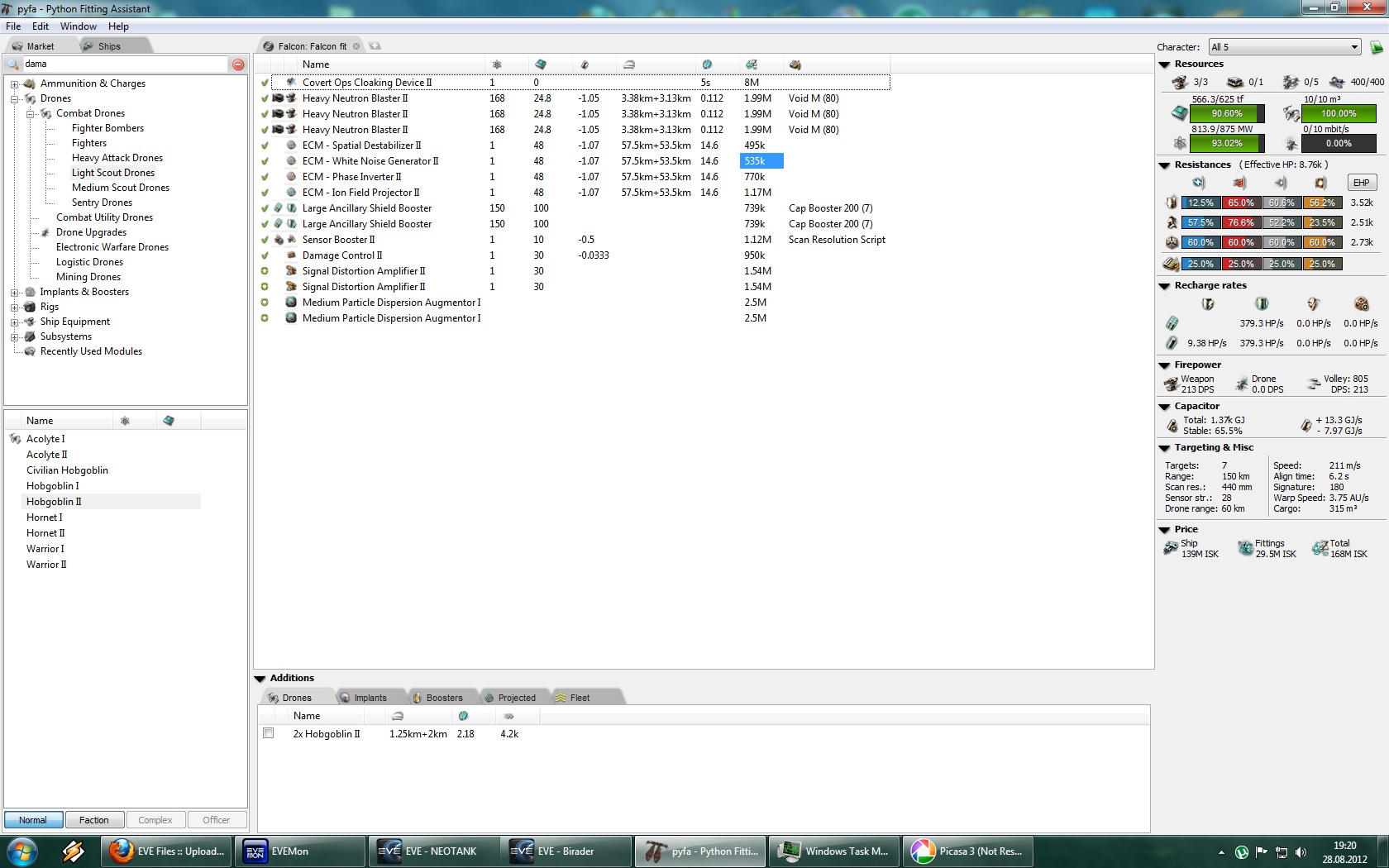Click the armor row icon in Resistances

tap(1172, 222)
